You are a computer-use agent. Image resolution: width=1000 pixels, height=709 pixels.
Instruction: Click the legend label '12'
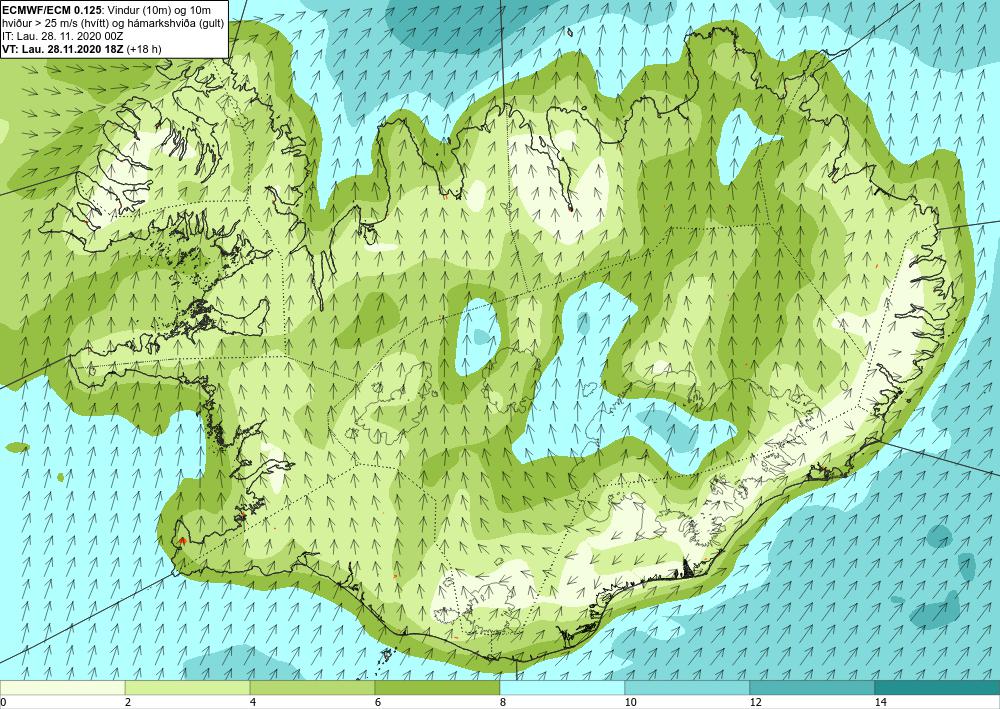coord(755,702)
